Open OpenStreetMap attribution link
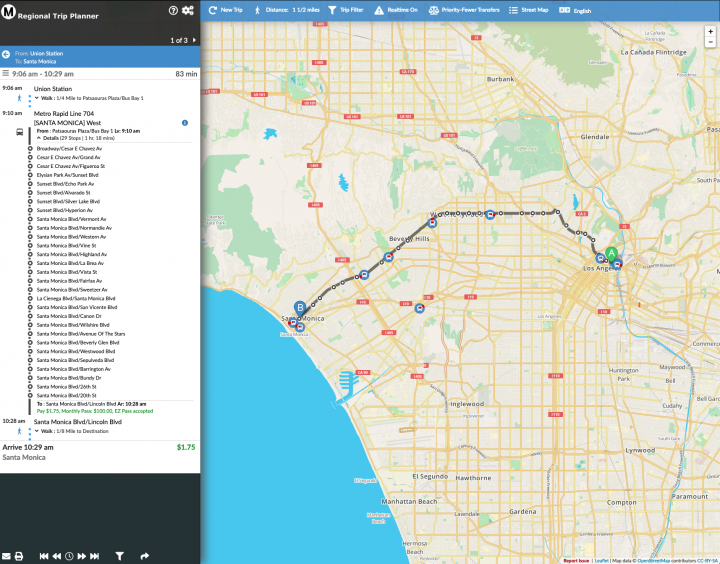 click(x=653, y=560)
